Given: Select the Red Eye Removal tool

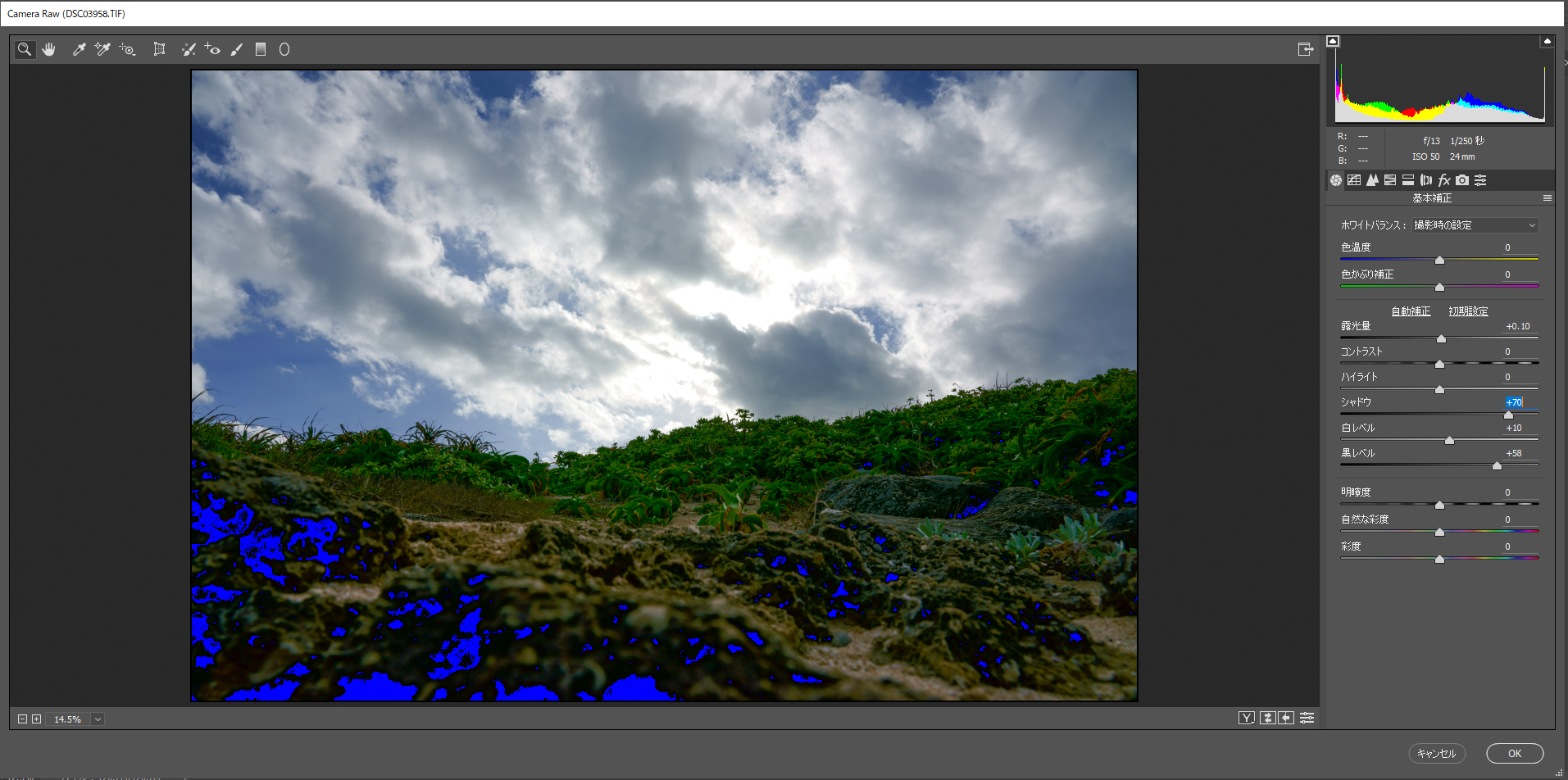Looking at the screenshot, I should pyautogui.click(x=212, y=50).
